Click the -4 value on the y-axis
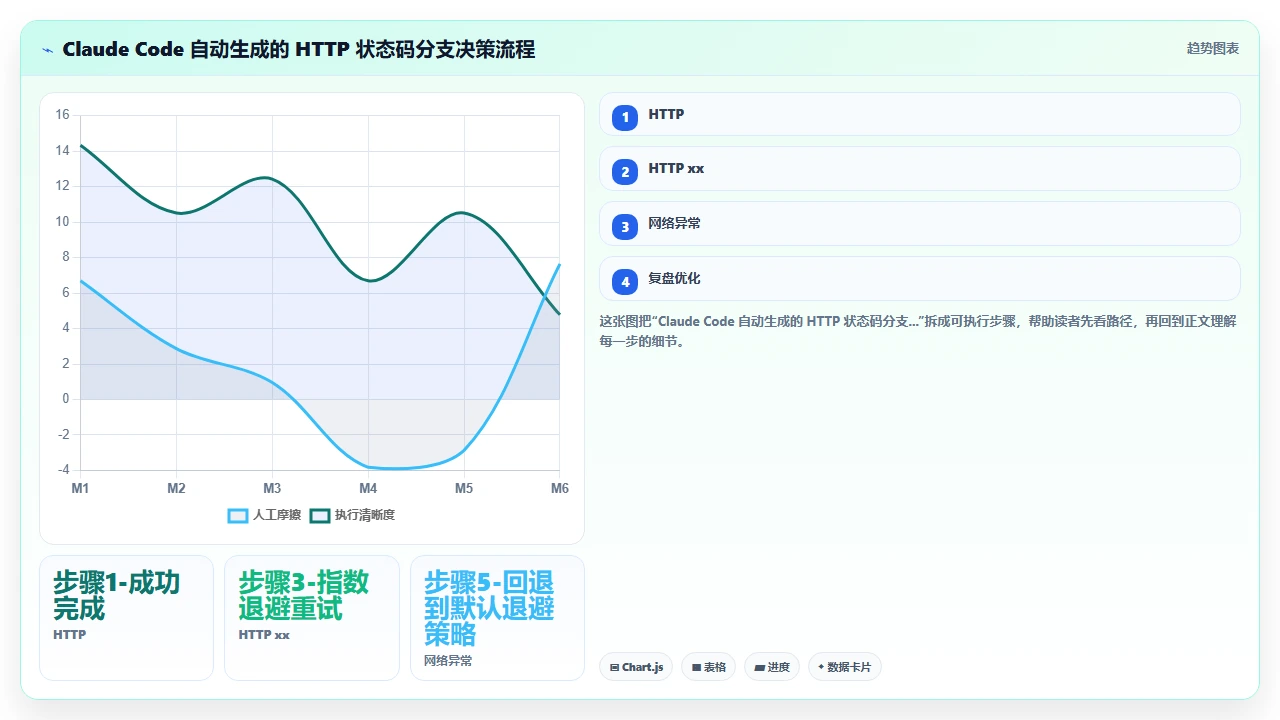Screen dimensions: 1280x720 pyautogui.click(x=63, y=470)
